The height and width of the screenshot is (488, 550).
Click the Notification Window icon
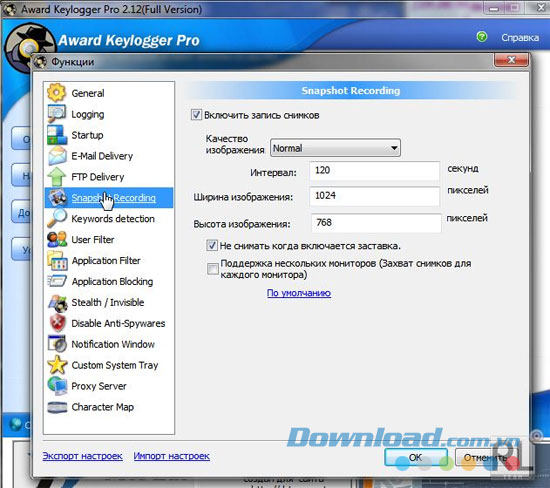(x=57, y=344)
